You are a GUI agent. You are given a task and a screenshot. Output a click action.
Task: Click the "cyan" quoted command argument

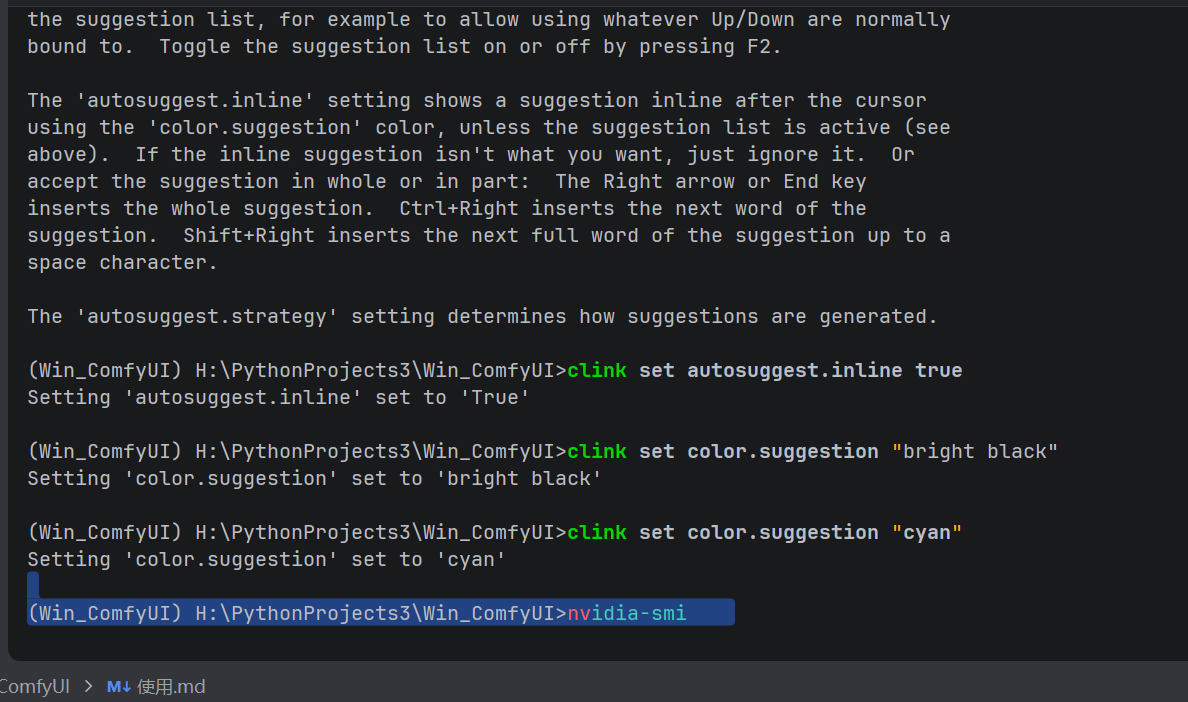tap(927, 532)
